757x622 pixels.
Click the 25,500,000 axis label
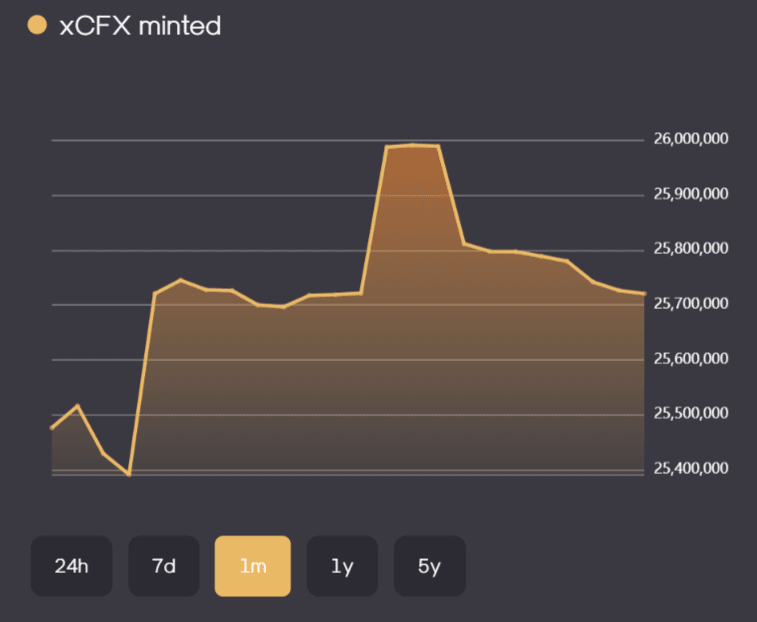pos(691,413)
